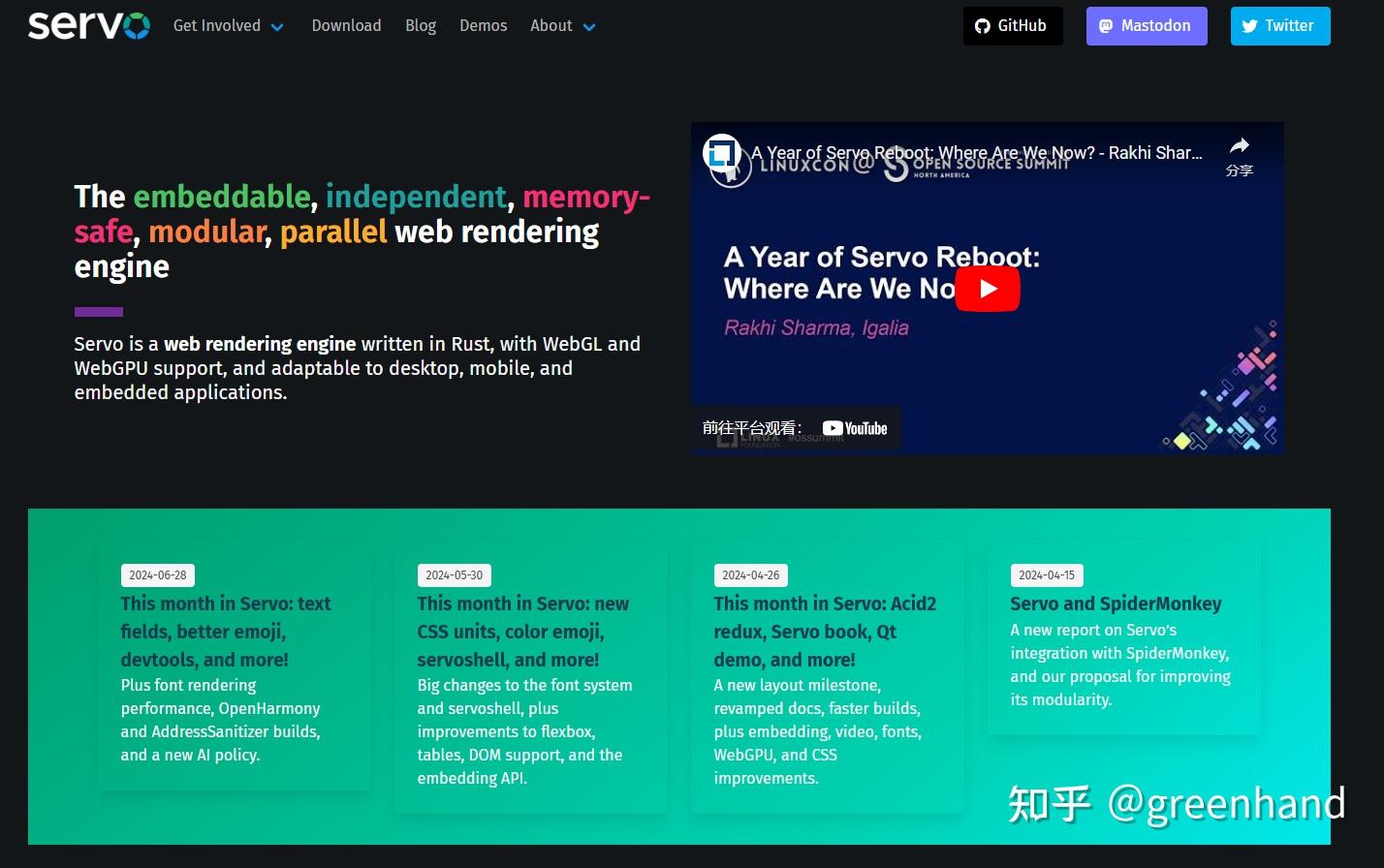The height and width of the screenshot is (868, 1384).
Task: Click the 2024-06-28 date badge
Action: (x=157, y=574)
